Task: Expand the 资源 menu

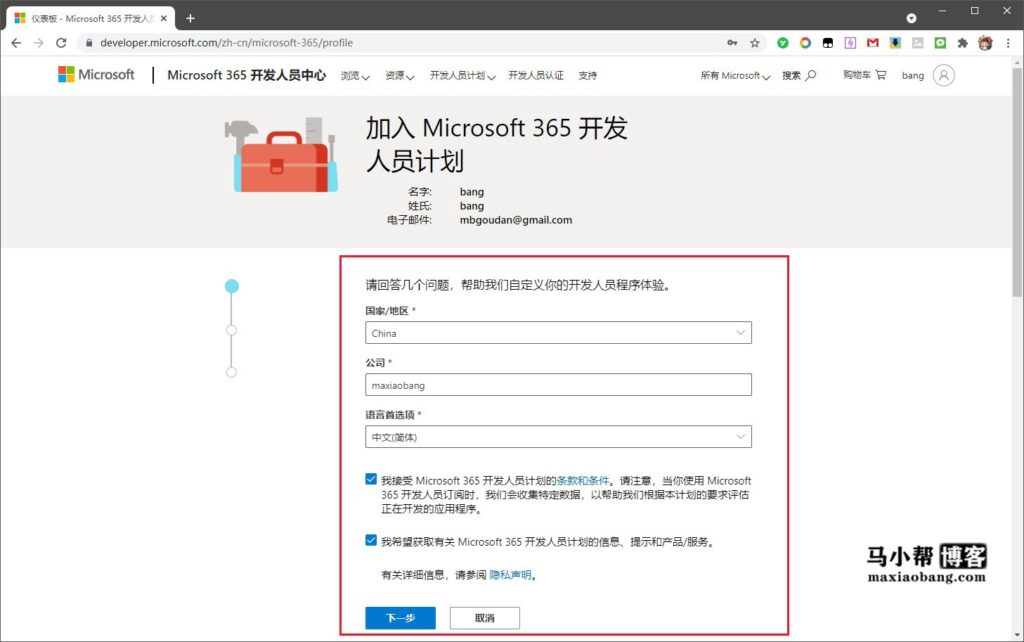Action: 400,75
